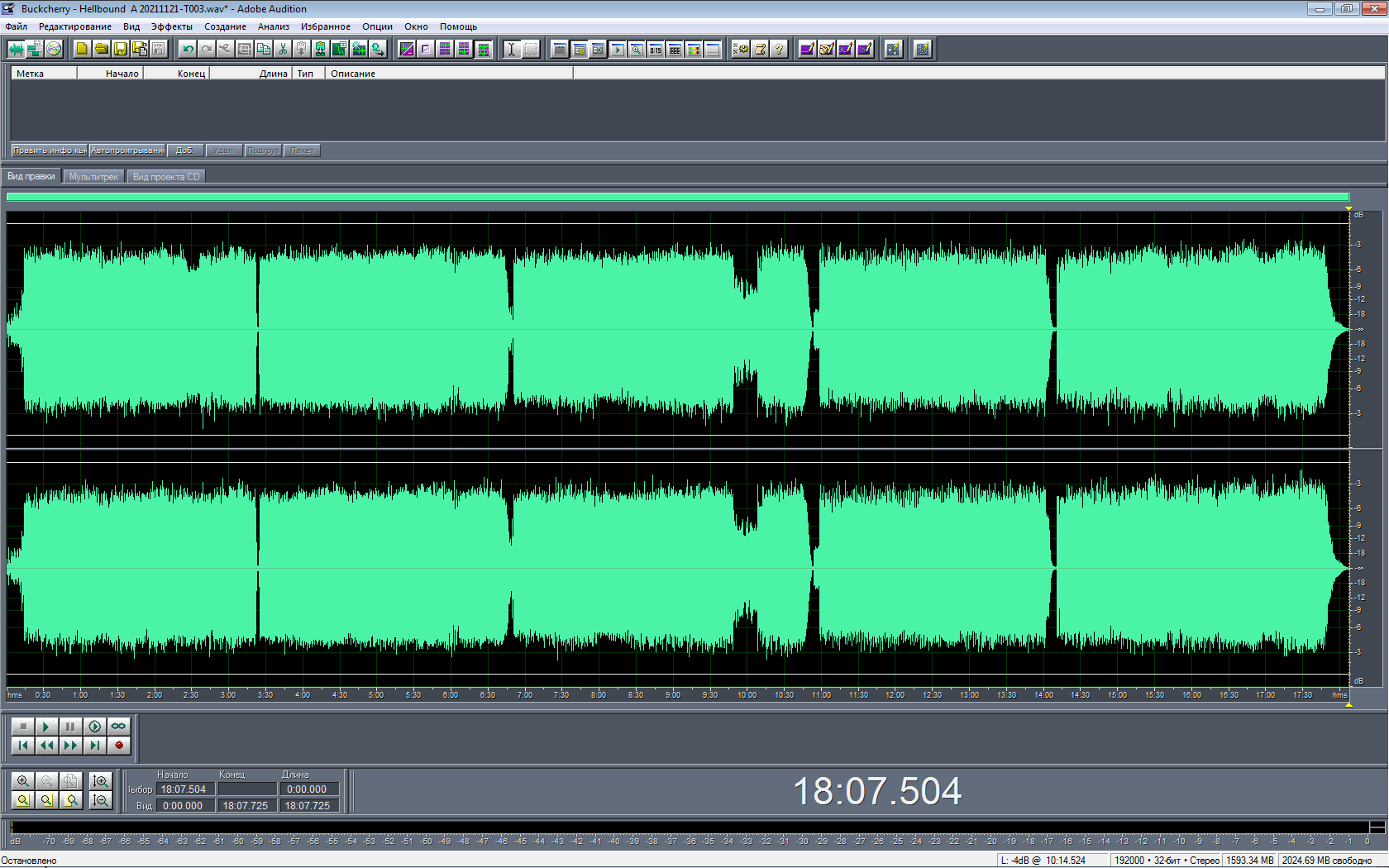Screen dimensions: 1389x868
Task: Click 192000 • 32-бит • Стерео status text
Action: point(1167,861)
